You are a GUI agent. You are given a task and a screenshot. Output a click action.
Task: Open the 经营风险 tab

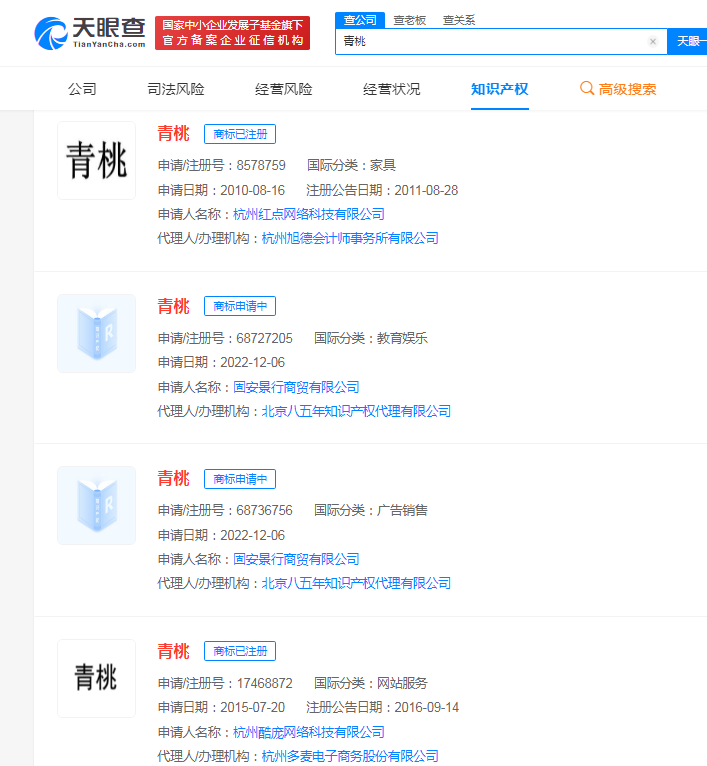coord(284,89)
